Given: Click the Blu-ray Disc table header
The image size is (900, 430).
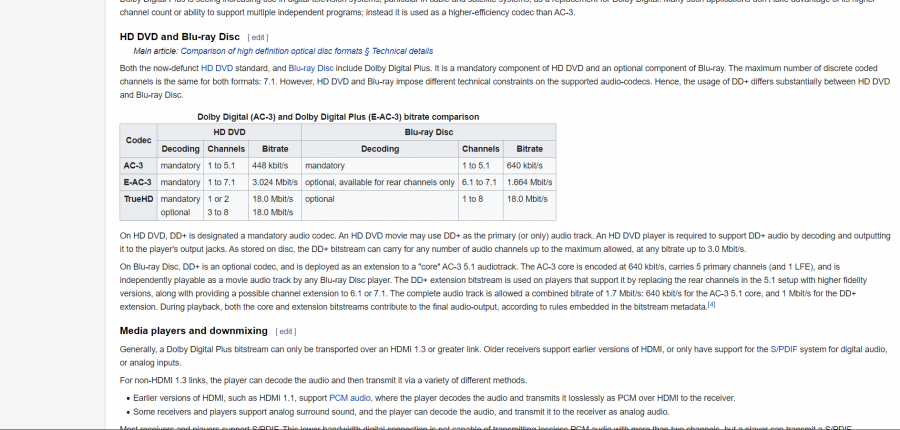Looking at the screenshot, I should click(429, 132).
